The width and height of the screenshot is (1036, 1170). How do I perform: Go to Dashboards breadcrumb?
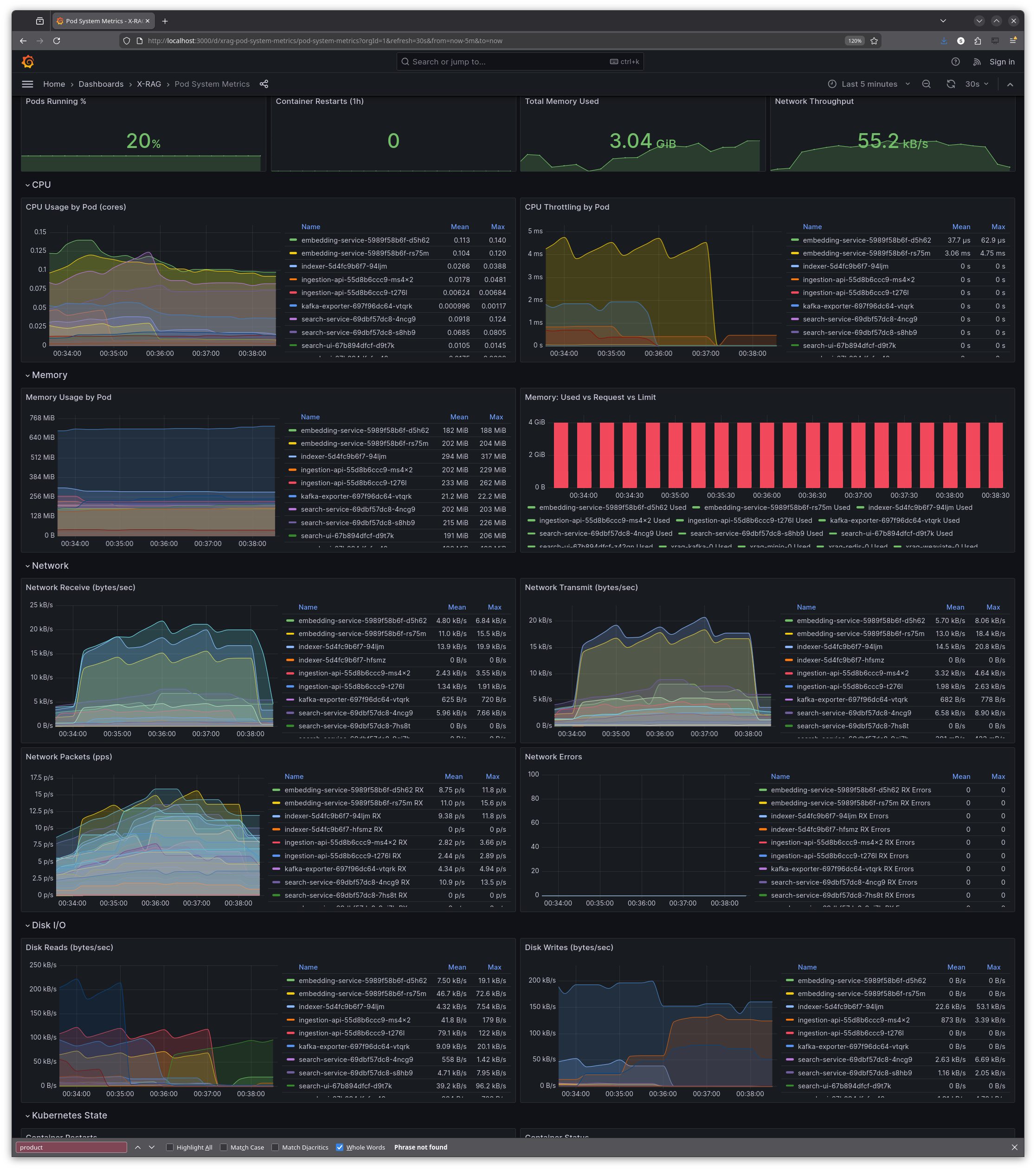(101, 84)
